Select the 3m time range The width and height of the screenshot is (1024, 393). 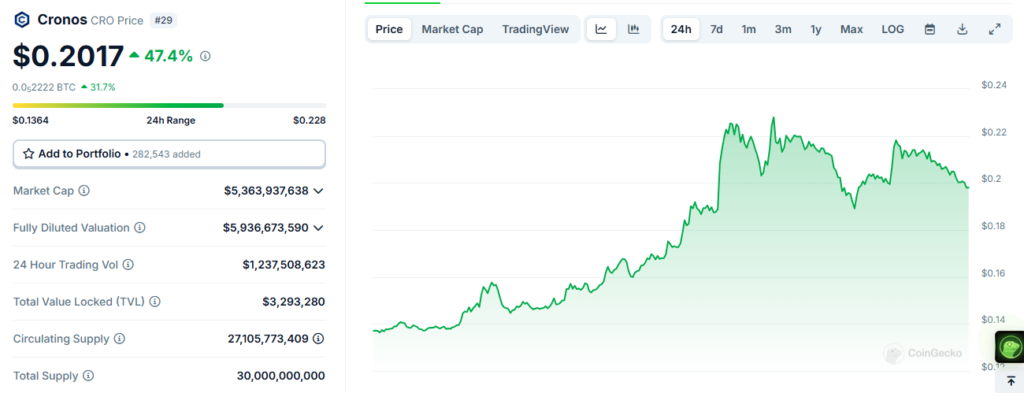coord(783,29)
